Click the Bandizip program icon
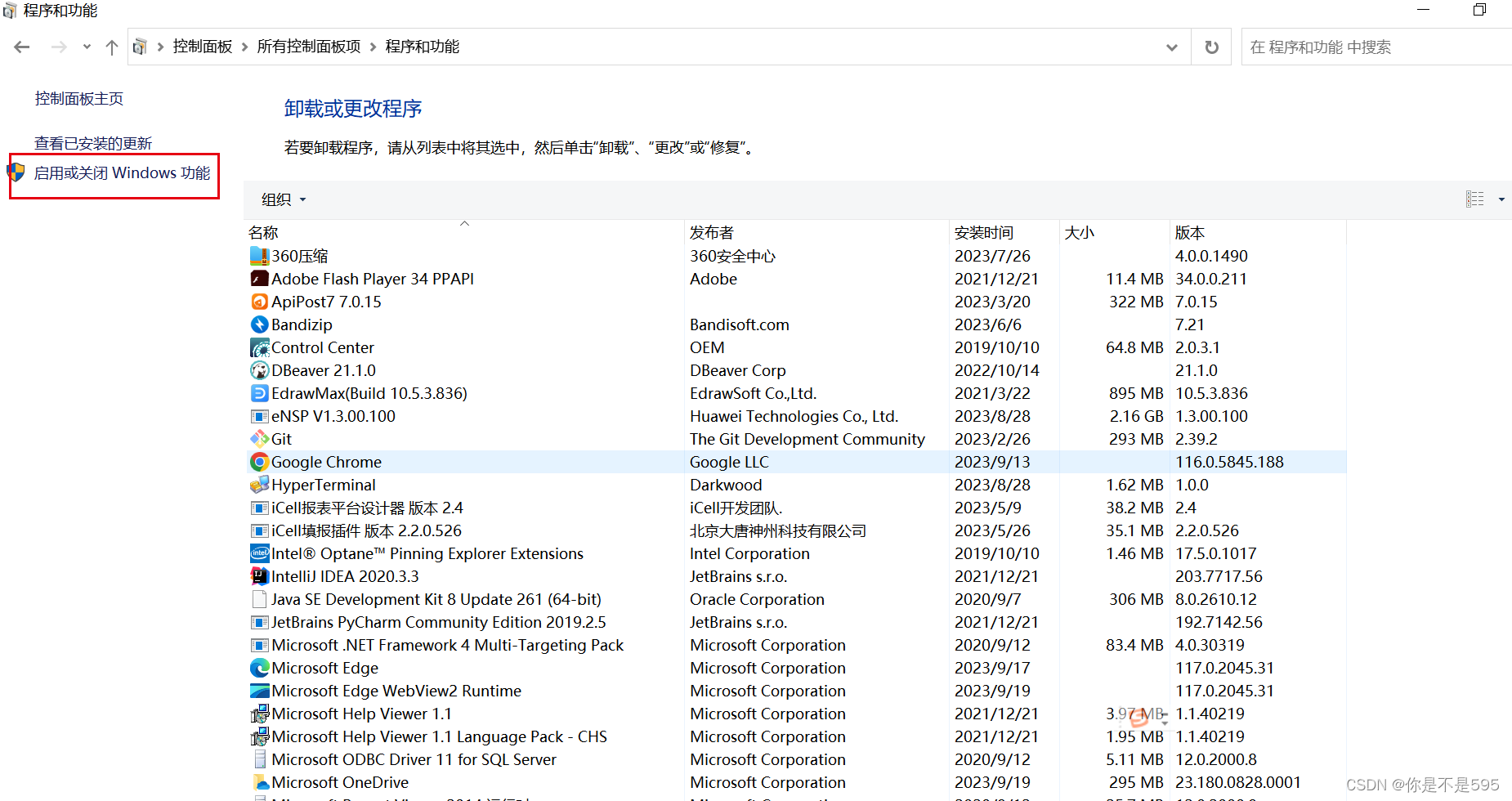Image resolution: width=1512 pixels, height=801 pixels. [x=259, y=324]
